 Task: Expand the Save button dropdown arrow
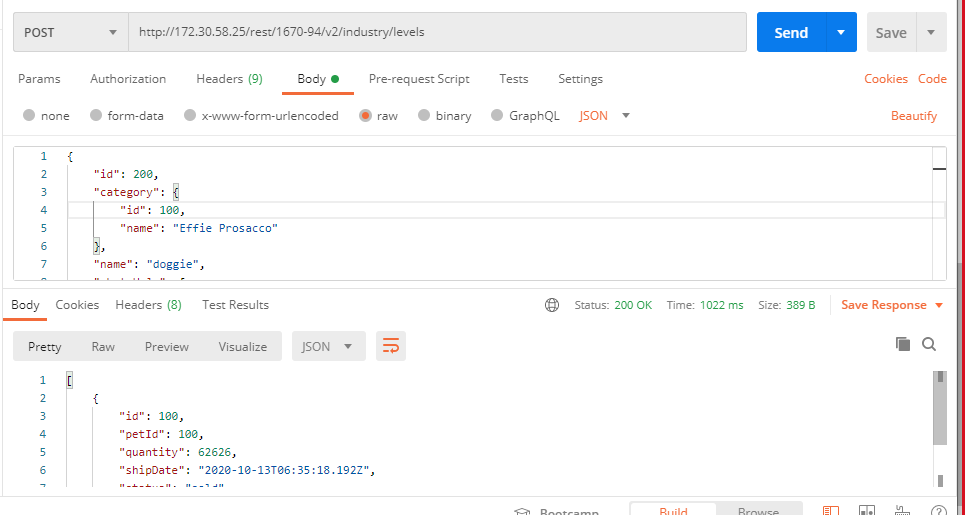(931, 32)
